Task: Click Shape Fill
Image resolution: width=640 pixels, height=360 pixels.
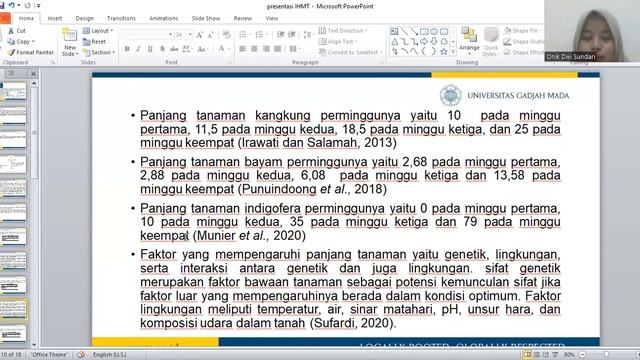Action: (x=522, y=31)
